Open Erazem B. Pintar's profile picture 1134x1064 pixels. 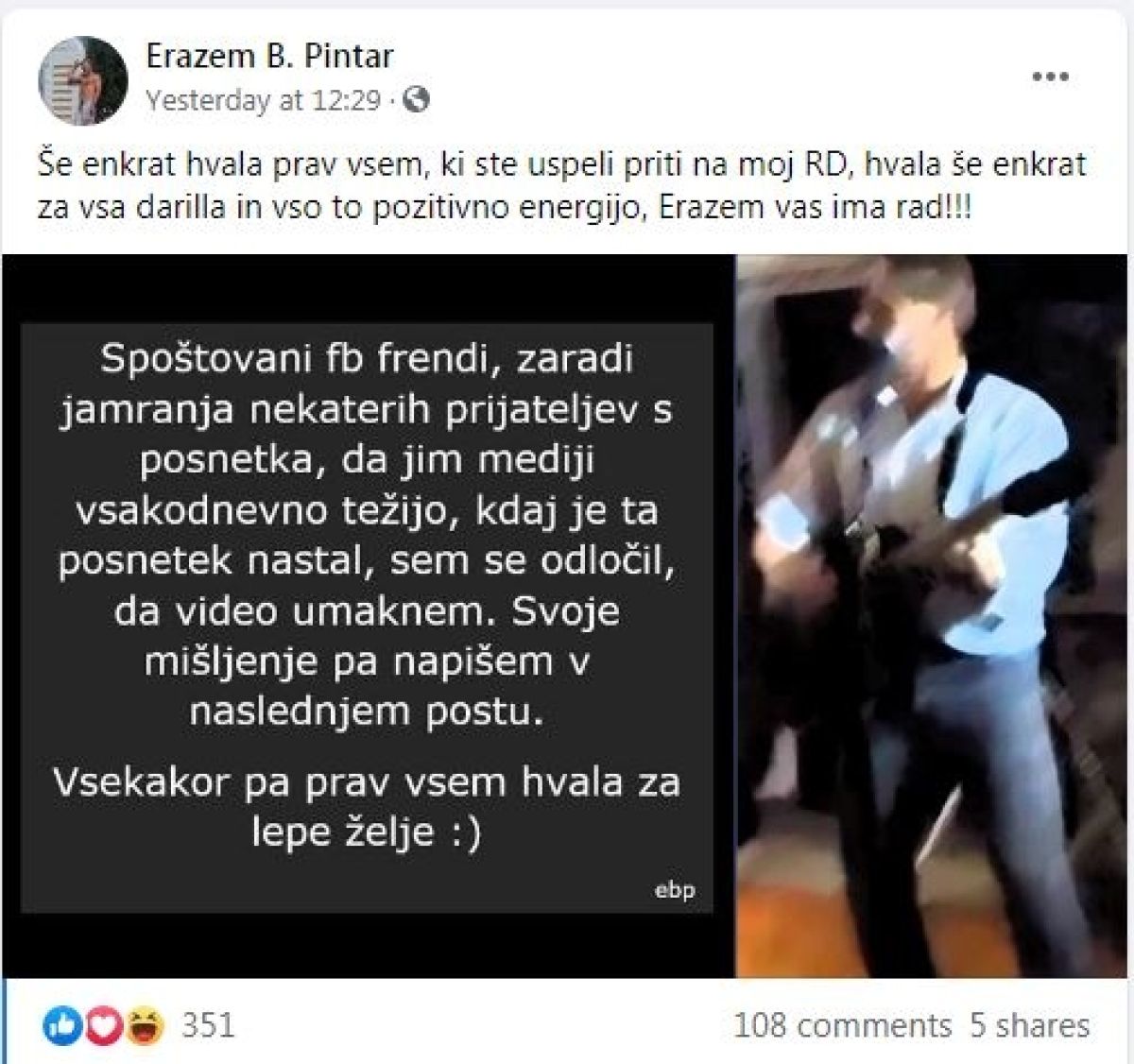[x=82, y=82]
